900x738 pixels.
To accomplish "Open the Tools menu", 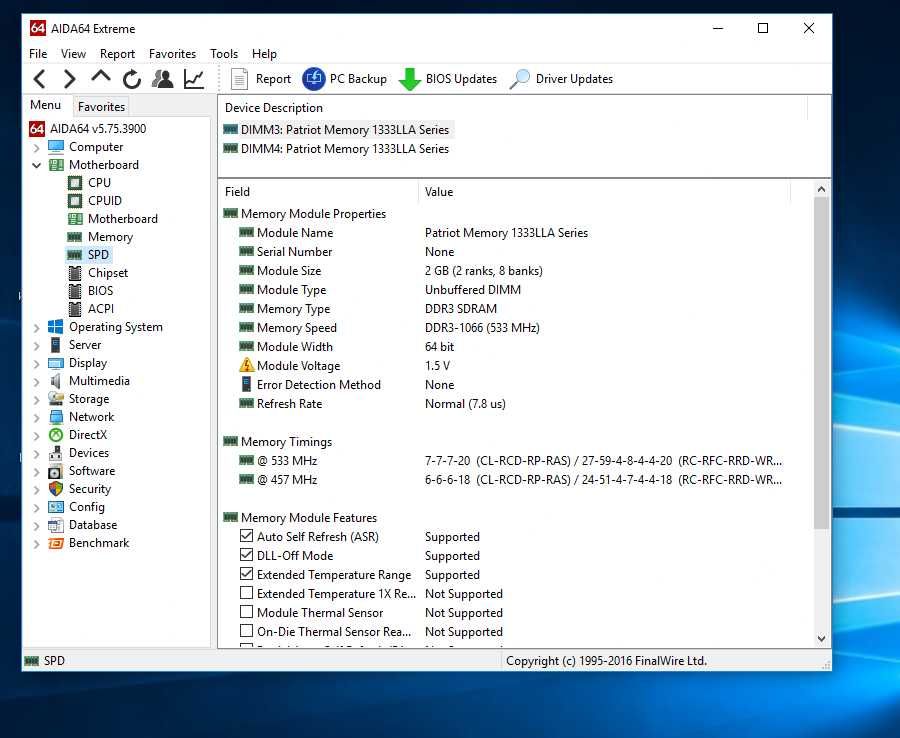I will [x=224, y=53].
